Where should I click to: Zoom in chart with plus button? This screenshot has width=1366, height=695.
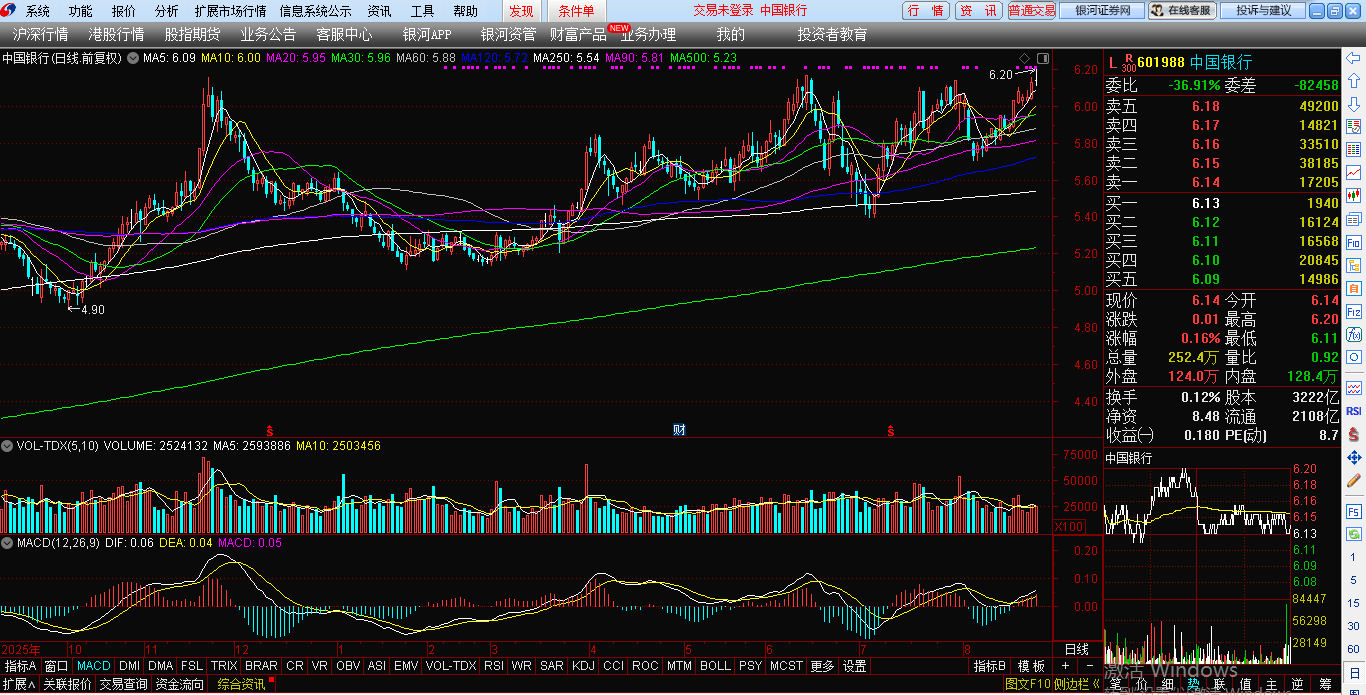(x=1065, y=666)
